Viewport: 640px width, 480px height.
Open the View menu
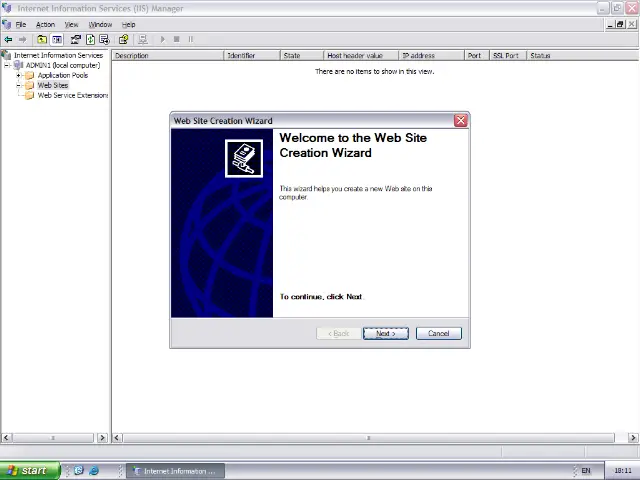(x=71, y=24)
